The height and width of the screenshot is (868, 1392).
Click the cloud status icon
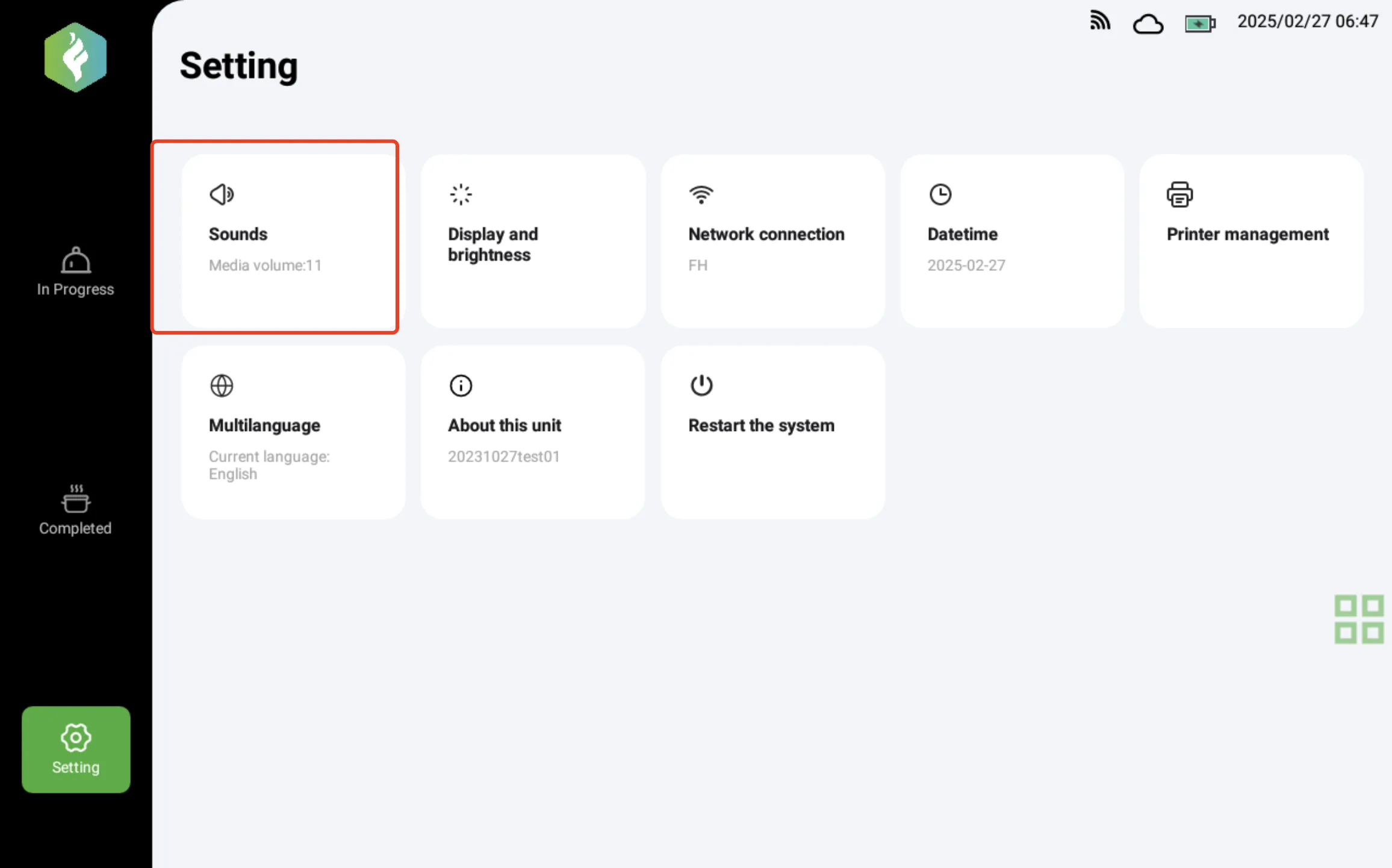coord(1148,24)
